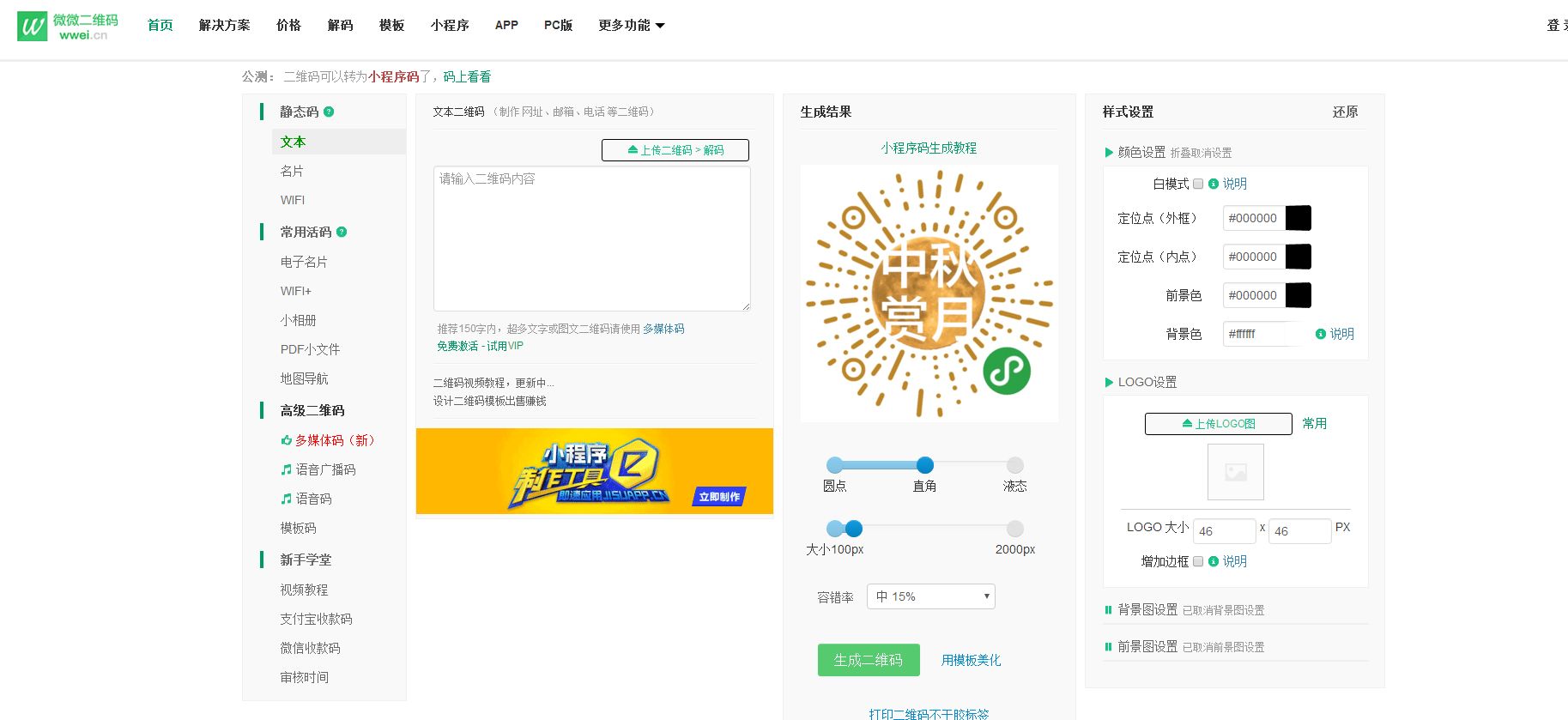Click the 常用 logo link
The image size is (1568, 720).
point(1314,423)
